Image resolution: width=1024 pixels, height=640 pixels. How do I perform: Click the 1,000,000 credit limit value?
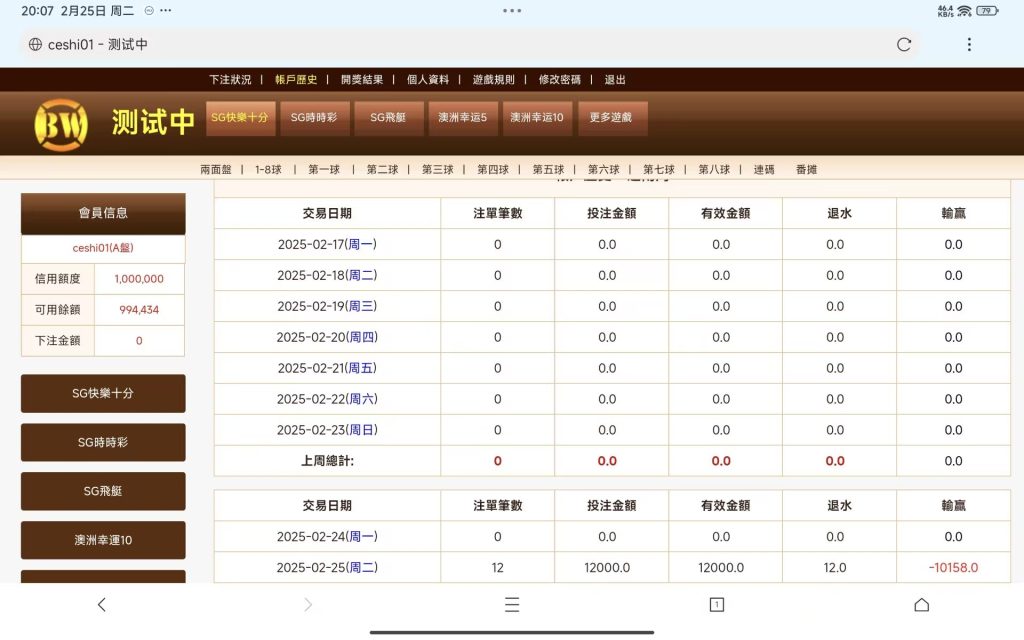(139, 279)
